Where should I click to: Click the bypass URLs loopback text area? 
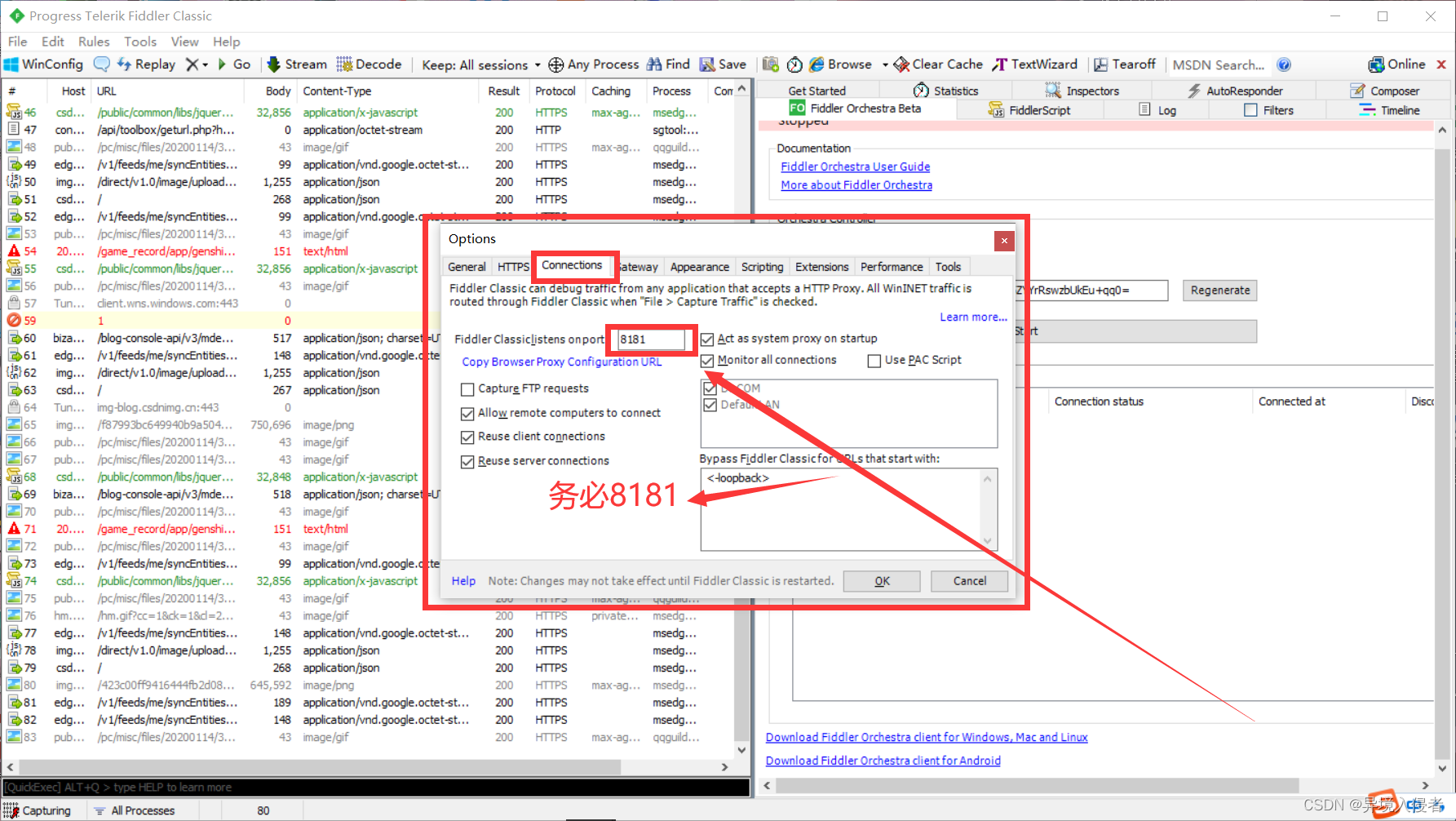pyautogui.click(x=848, y=509)
